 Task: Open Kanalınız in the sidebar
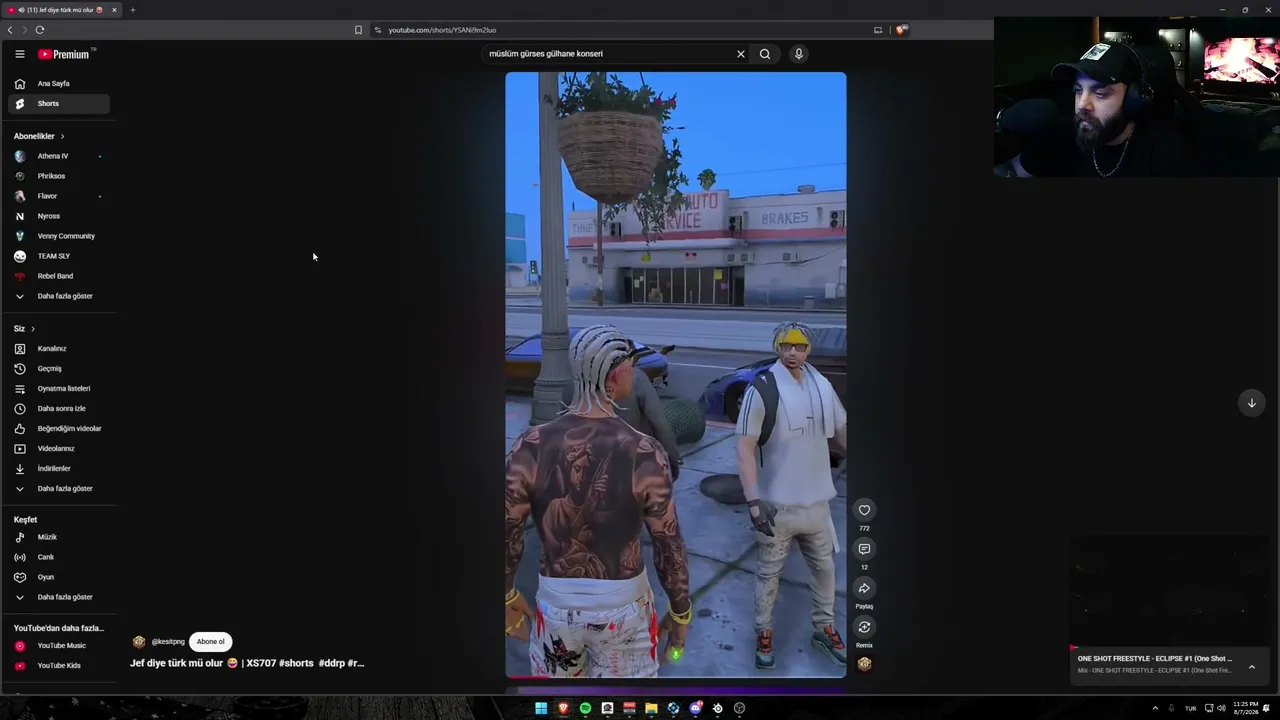click(59, 349)
